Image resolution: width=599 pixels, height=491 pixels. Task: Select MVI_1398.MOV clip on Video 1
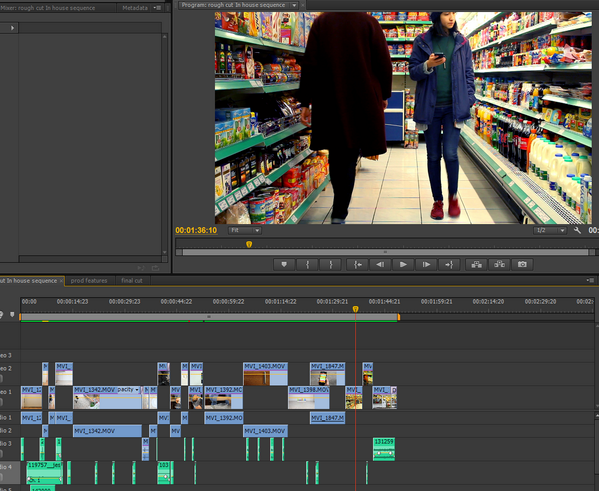point(309,397)
